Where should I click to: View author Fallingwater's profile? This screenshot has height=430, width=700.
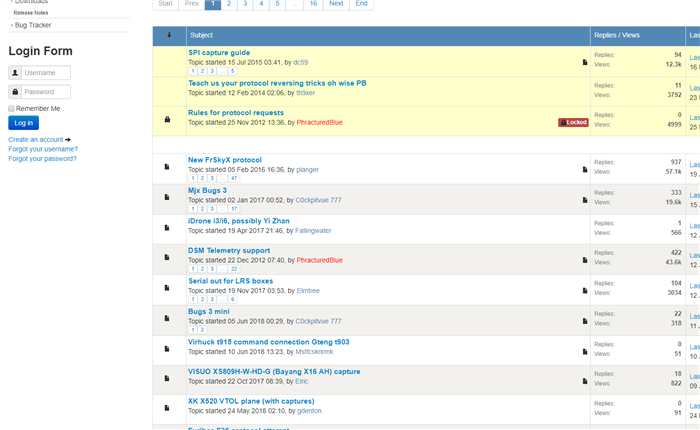(x=313, y=231)
